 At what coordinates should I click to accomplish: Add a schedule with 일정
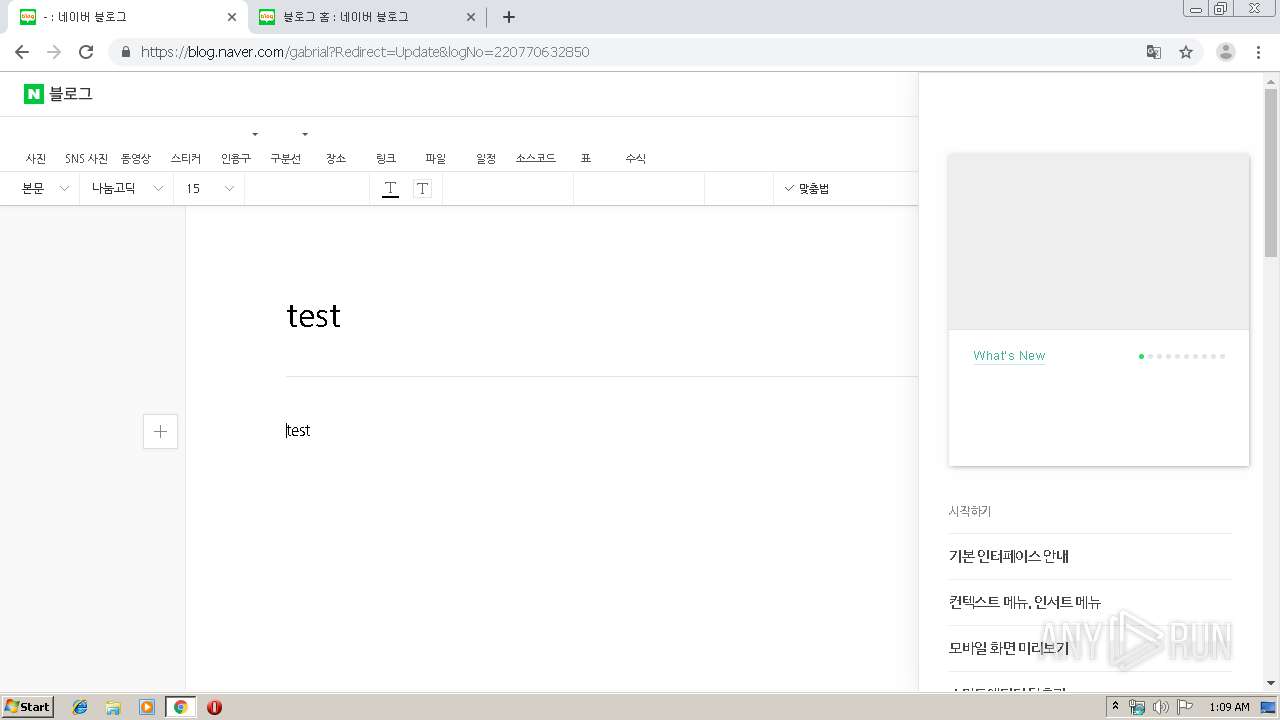[486, 159]
